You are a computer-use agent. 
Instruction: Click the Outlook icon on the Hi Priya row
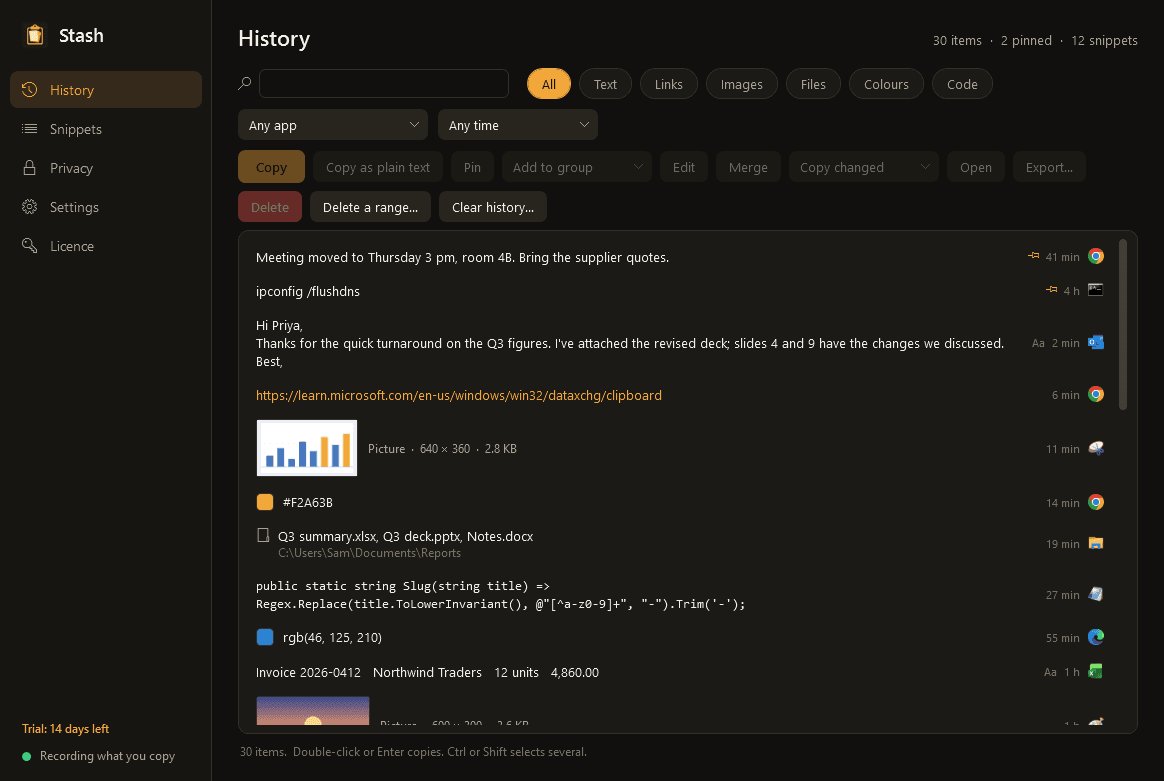tap(1096, 342)
